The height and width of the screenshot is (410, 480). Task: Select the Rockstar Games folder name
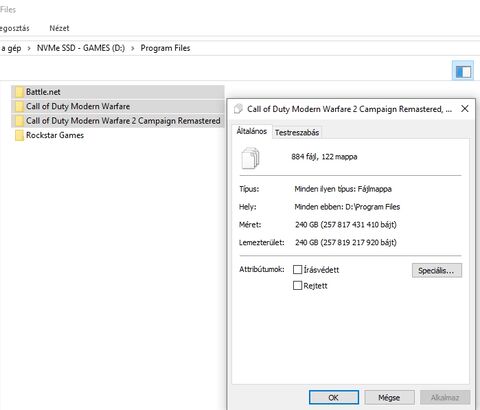coord(55,135)
